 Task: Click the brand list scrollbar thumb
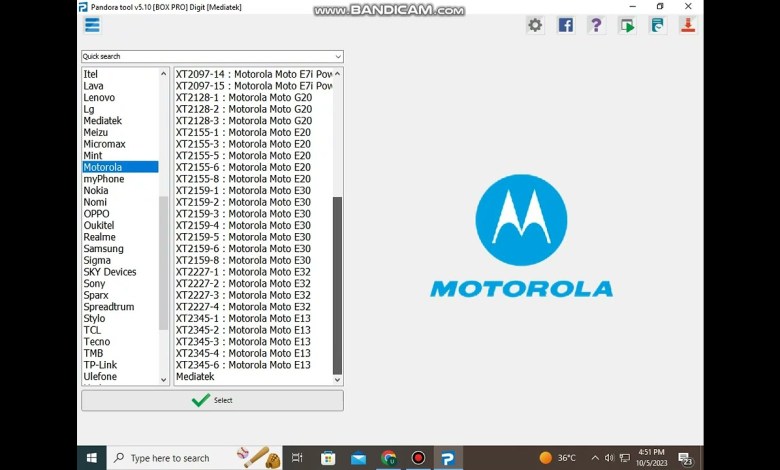tap(163, 263)
